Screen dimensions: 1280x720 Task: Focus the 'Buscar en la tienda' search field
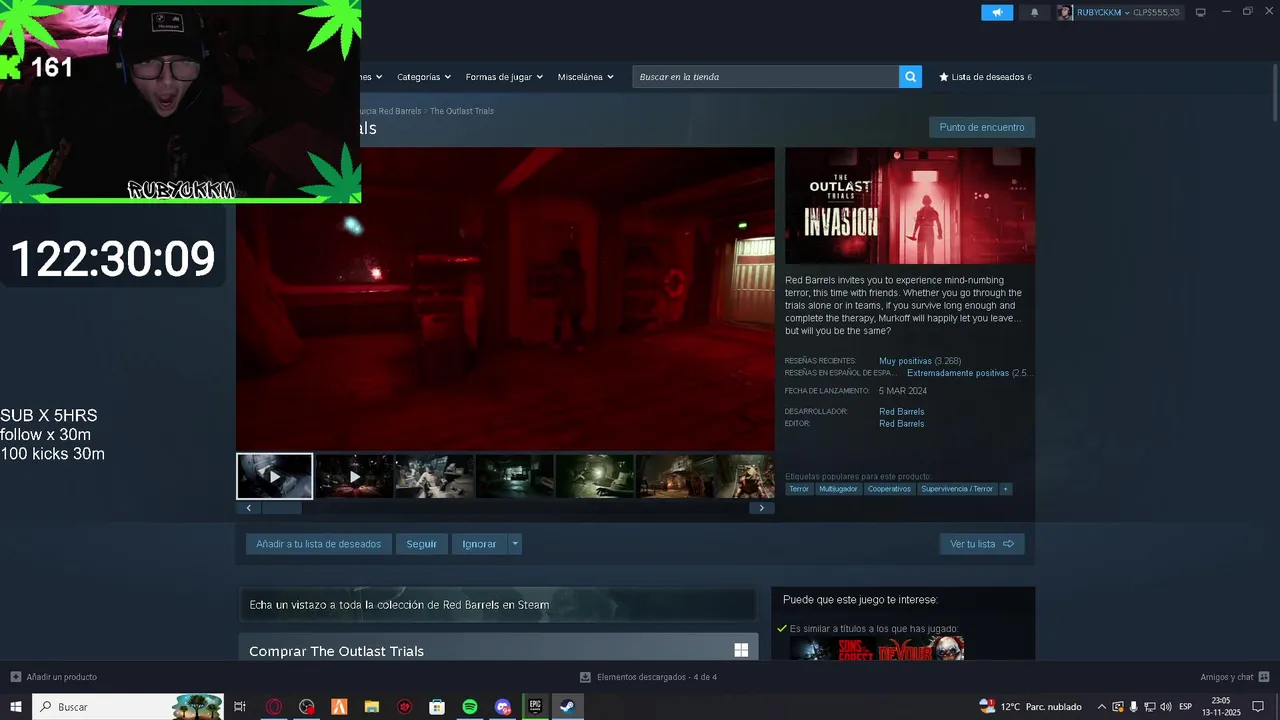click(x=765, y=77)
